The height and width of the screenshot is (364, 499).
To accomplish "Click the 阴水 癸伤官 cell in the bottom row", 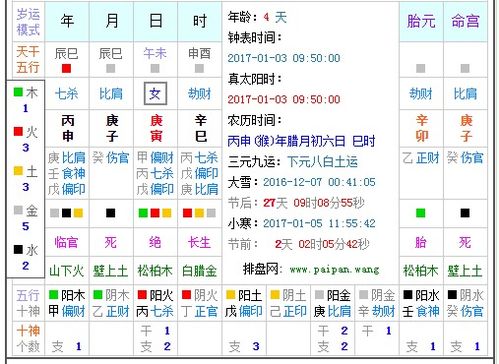I will (465, 303).
